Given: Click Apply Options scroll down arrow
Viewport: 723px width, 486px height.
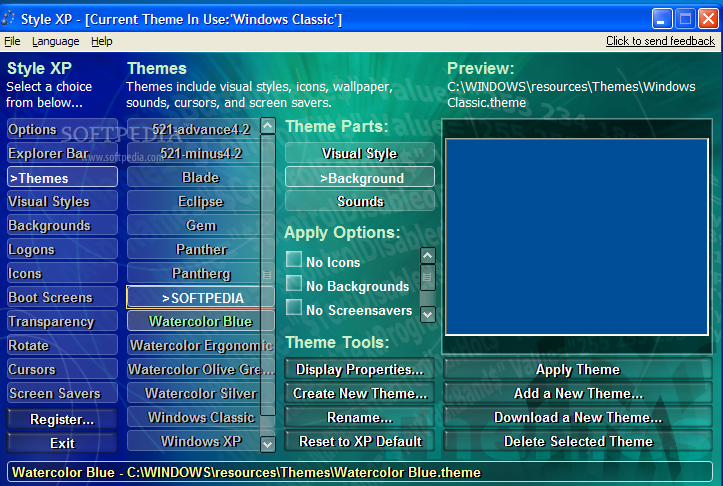Looking at the screenshot, I should pos(428,314).
